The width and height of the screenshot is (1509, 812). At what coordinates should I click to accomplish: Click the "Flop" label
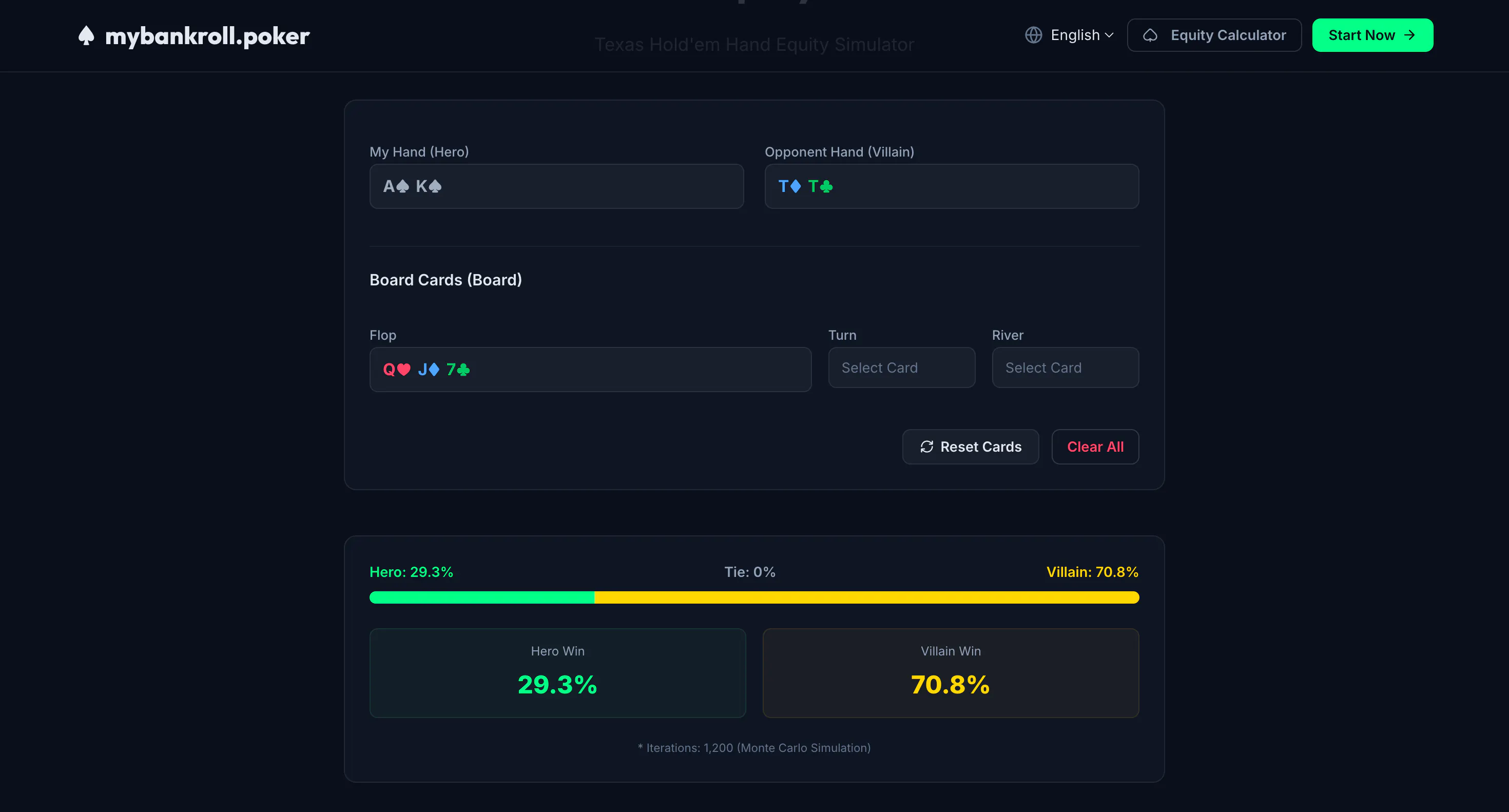click(383, 335)
